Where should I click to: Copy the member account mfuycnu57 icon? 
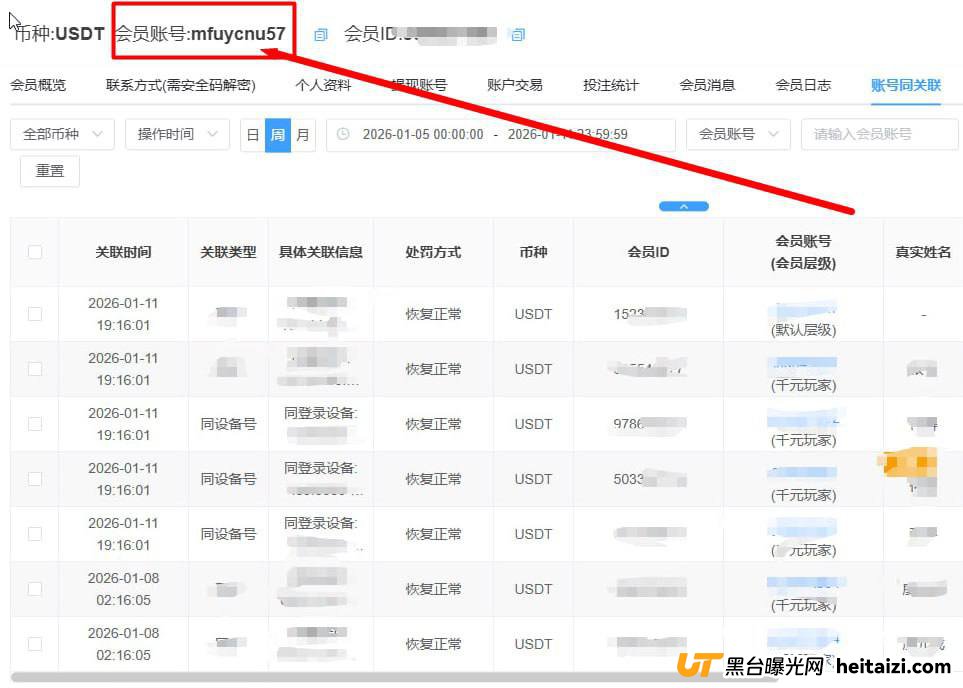(321, 35)
